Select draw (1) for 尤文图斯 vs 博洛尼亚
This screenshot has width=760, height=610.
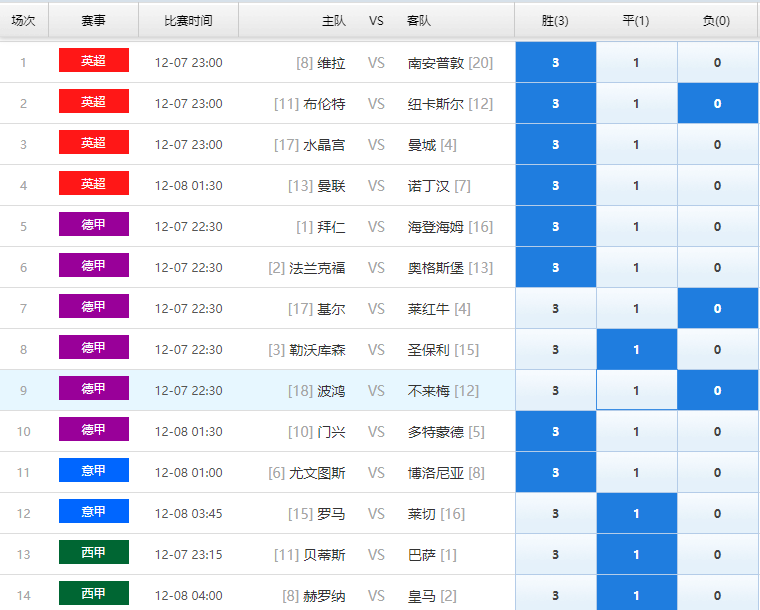pos(636,472)
